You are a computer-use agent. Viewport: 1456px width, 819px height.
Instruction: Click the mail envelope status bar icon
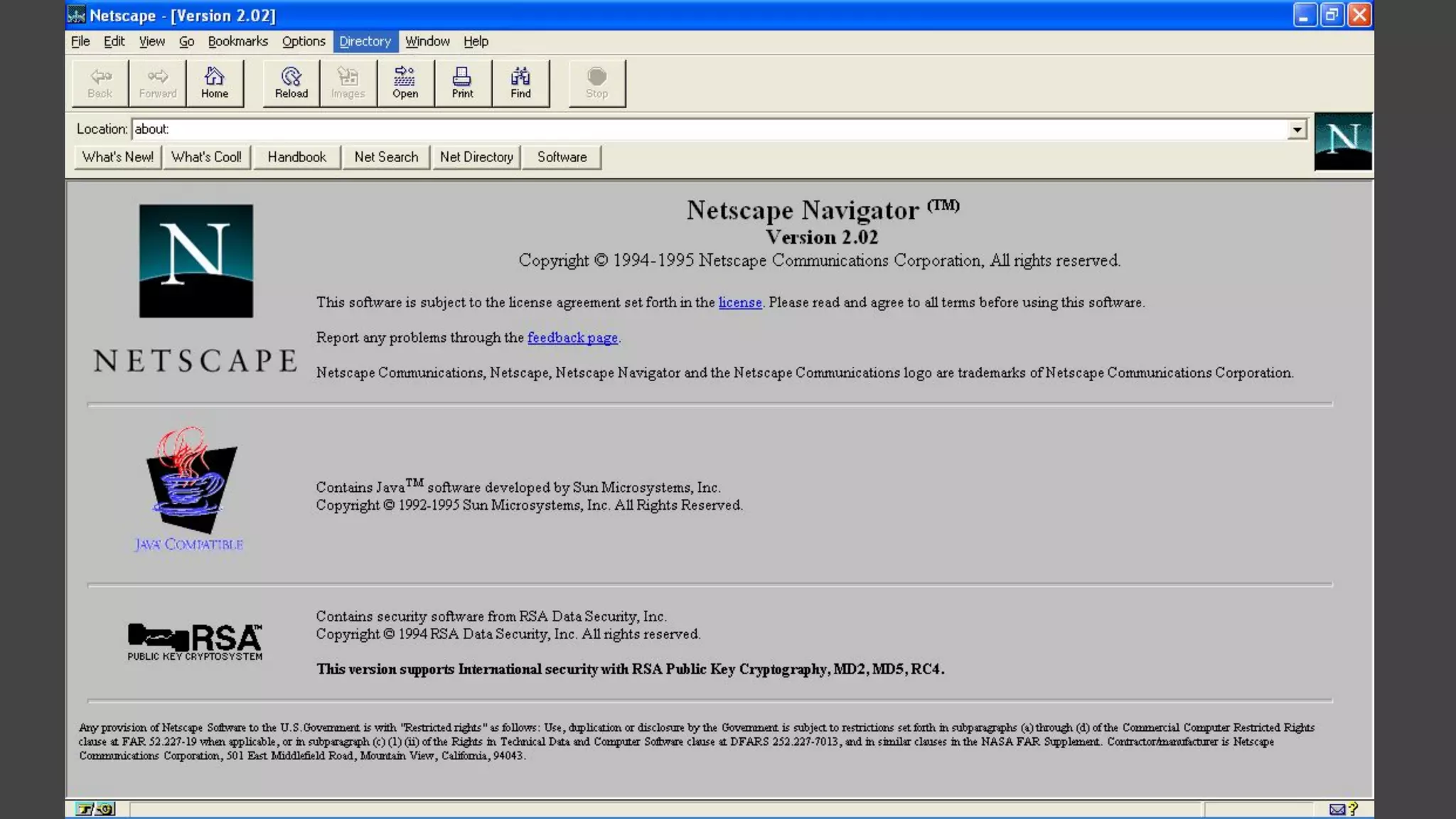coord(1337,809)
